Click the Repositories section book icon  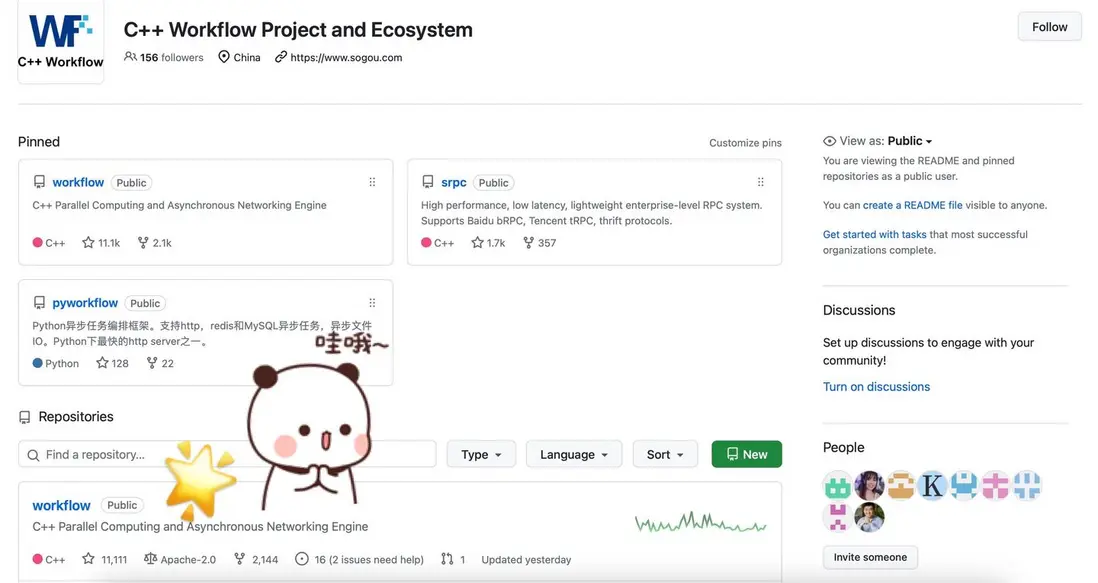tap(25, 417)
